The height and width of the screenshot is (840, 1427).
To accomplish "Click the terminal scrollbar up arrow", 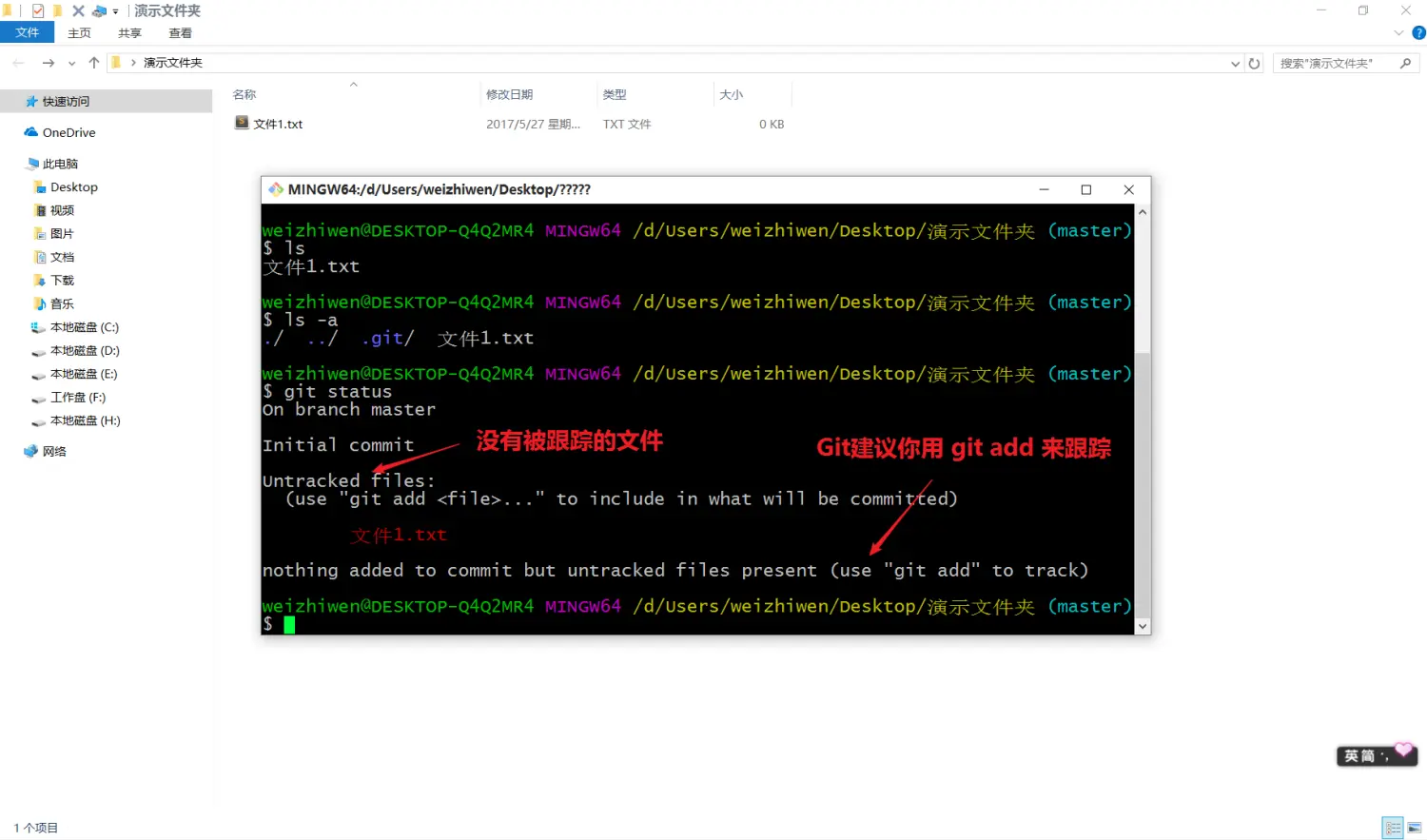I will point(1143,212).
